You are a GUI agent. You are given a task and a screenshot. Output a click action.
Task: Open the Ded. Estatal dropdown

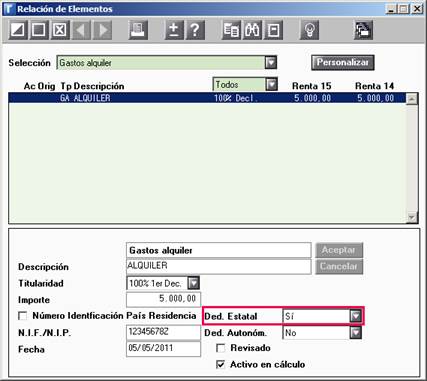coord(356,316)
